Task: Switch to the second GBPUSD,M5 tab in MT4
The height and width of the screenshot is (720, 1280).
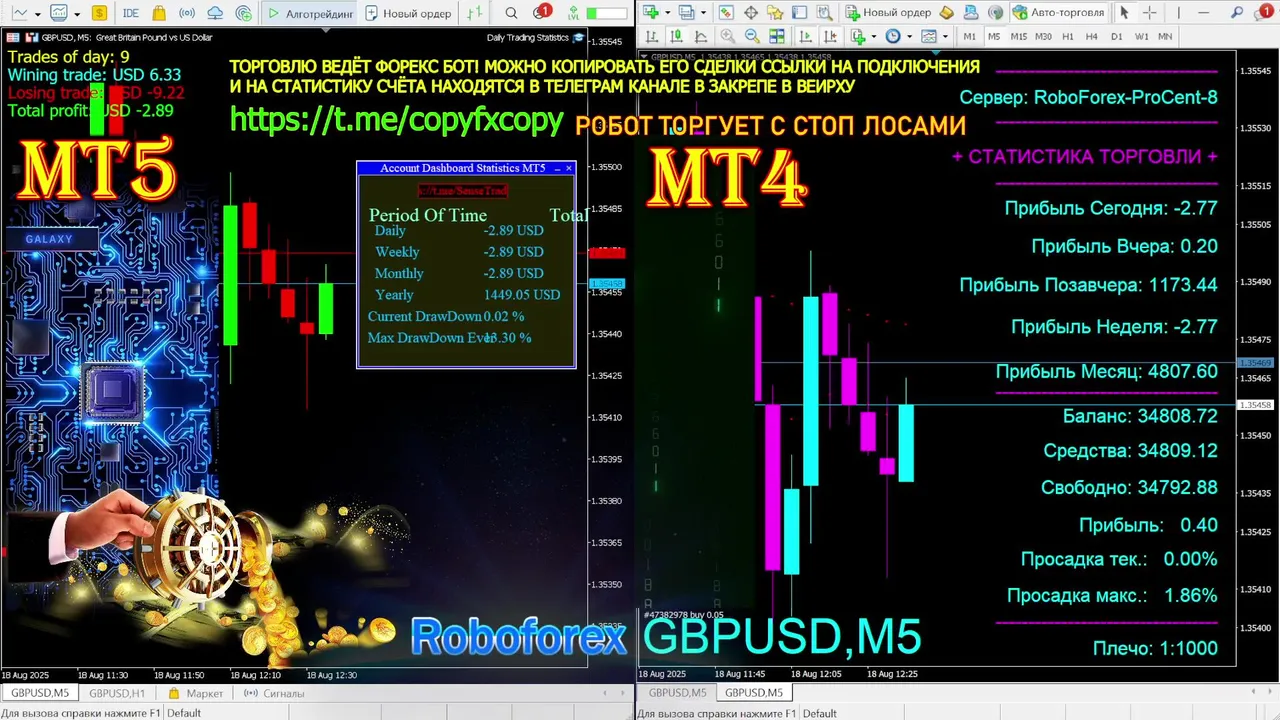Action: point(754,693)
